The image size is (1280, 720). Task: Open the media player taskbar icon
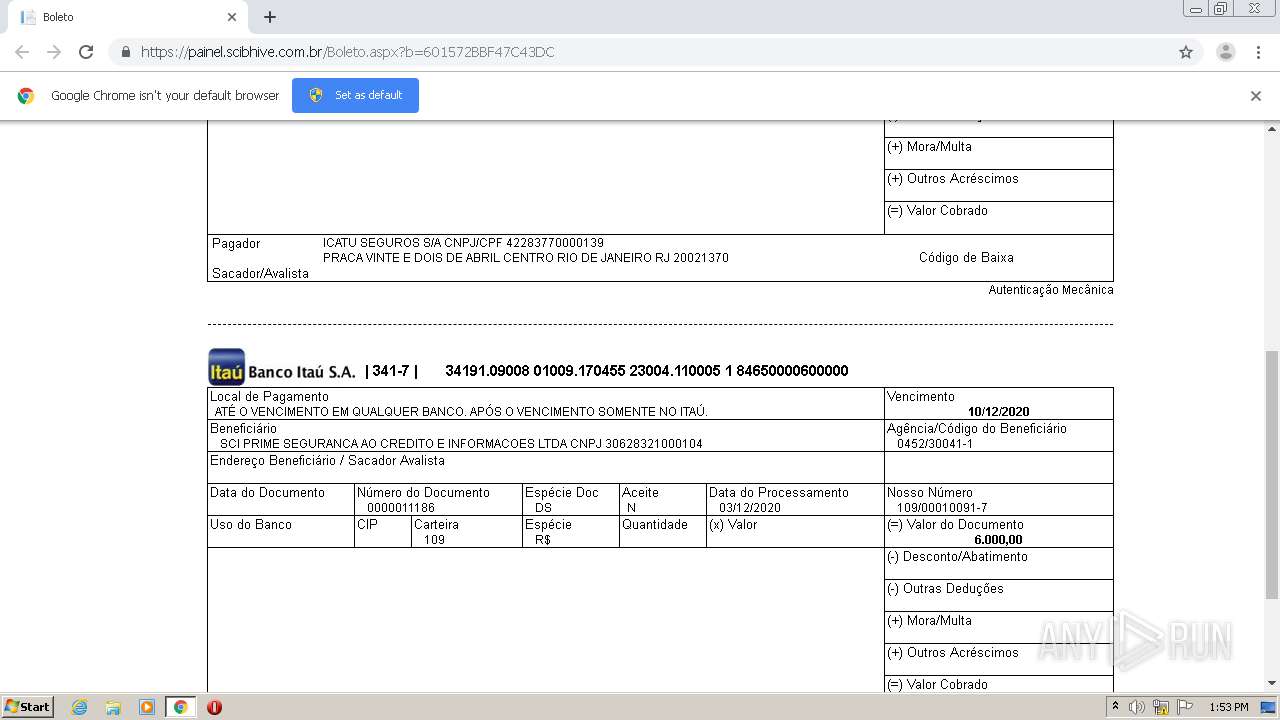click(146, 707)
